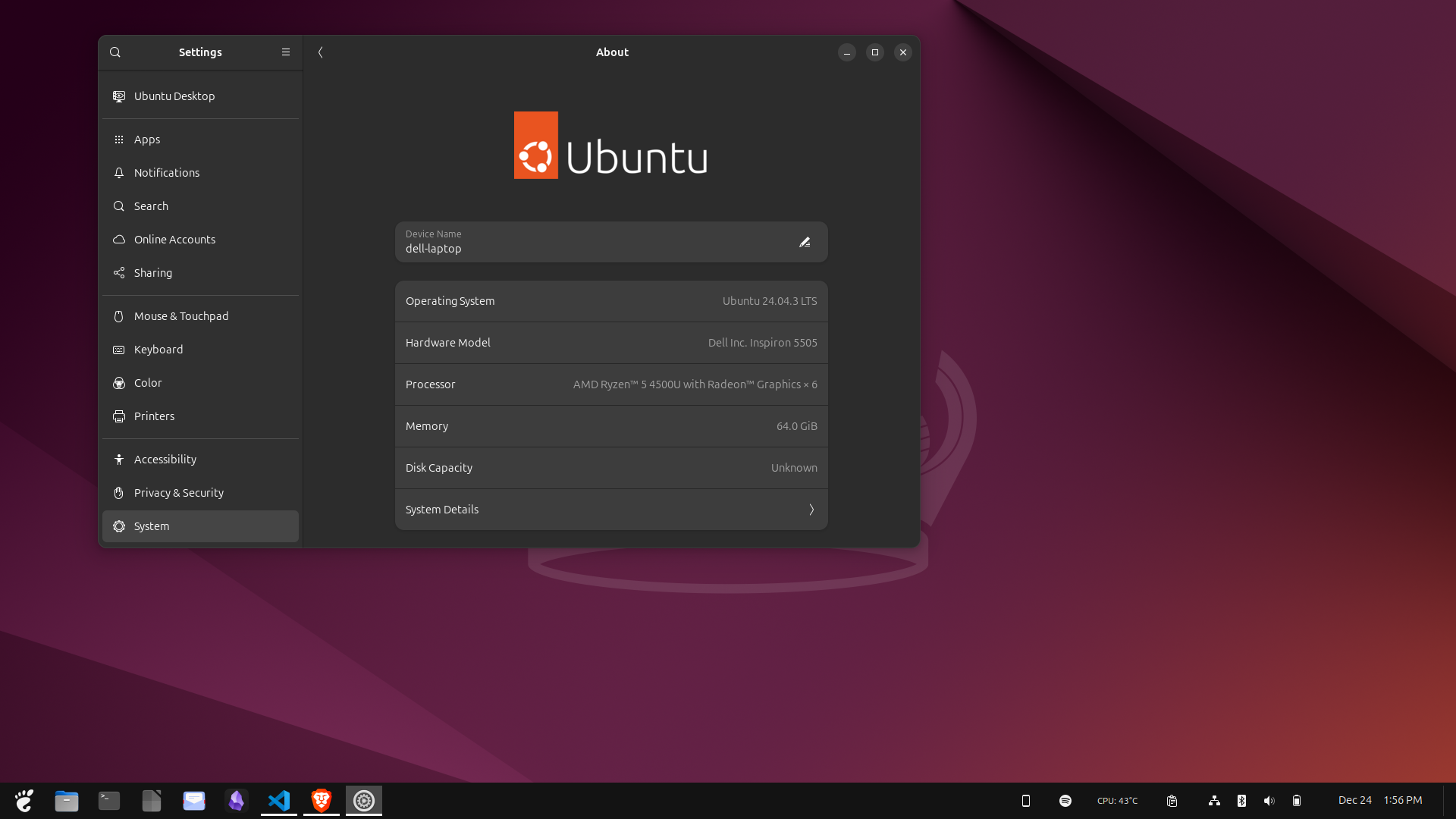Screen dimensions: 1456x819
Task: Open the Bluetooth status icon
Action: pos(1241,800)
